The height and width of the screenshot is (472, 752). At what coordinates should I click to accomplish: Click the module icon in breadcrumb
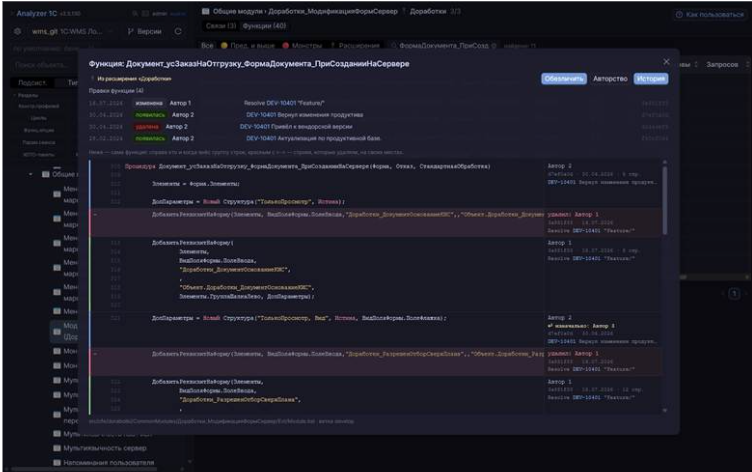point(205,11)
